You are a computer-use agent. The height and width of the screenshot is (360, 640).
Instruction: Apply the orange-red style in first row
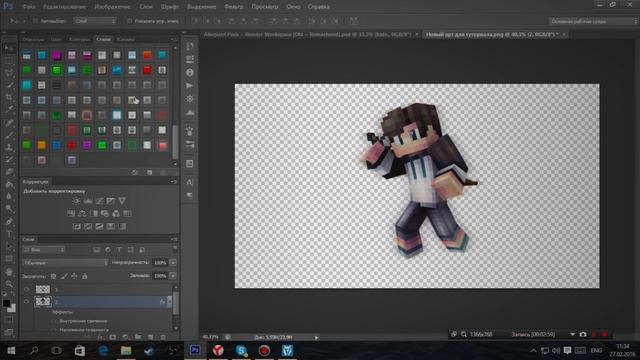(x=147, y=55)
